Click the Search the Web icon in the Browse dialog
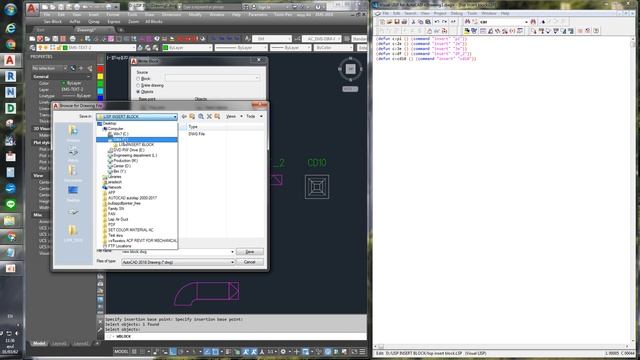Screen dimensions: 640x360 pos(201,116)
